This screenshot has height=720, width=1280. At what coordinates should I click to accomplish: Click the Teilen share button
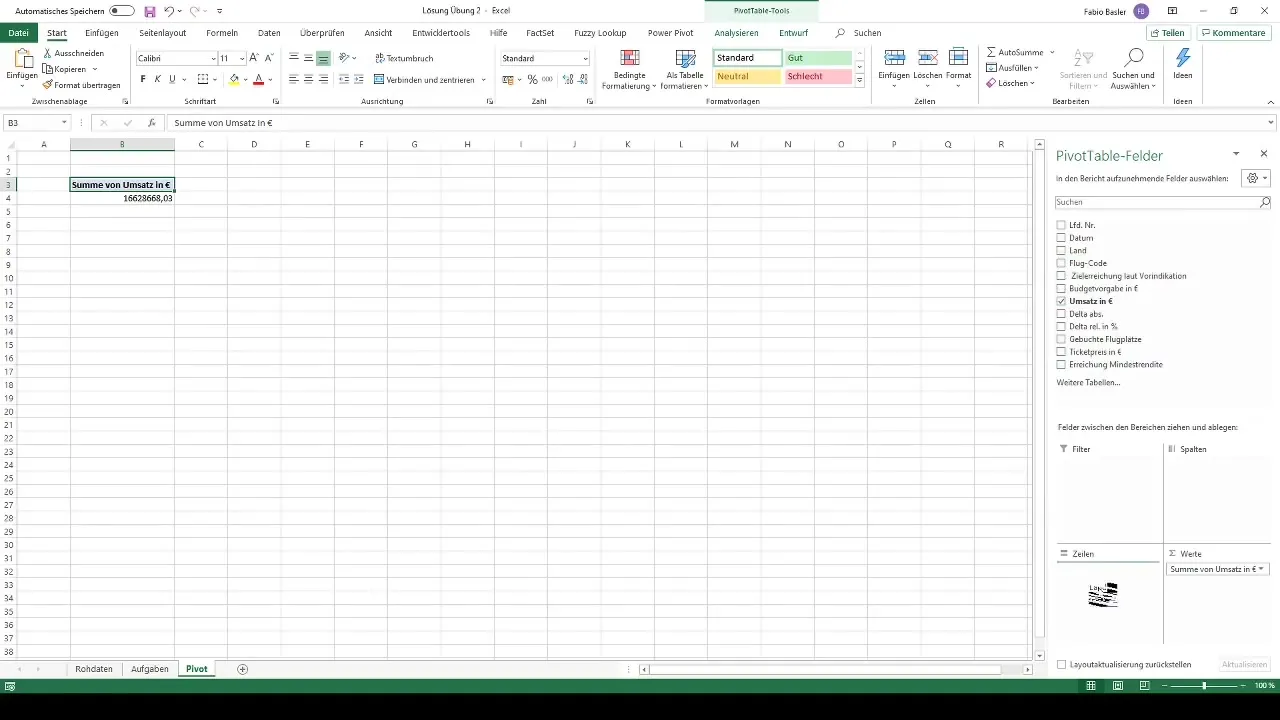tap(1169, 33)
